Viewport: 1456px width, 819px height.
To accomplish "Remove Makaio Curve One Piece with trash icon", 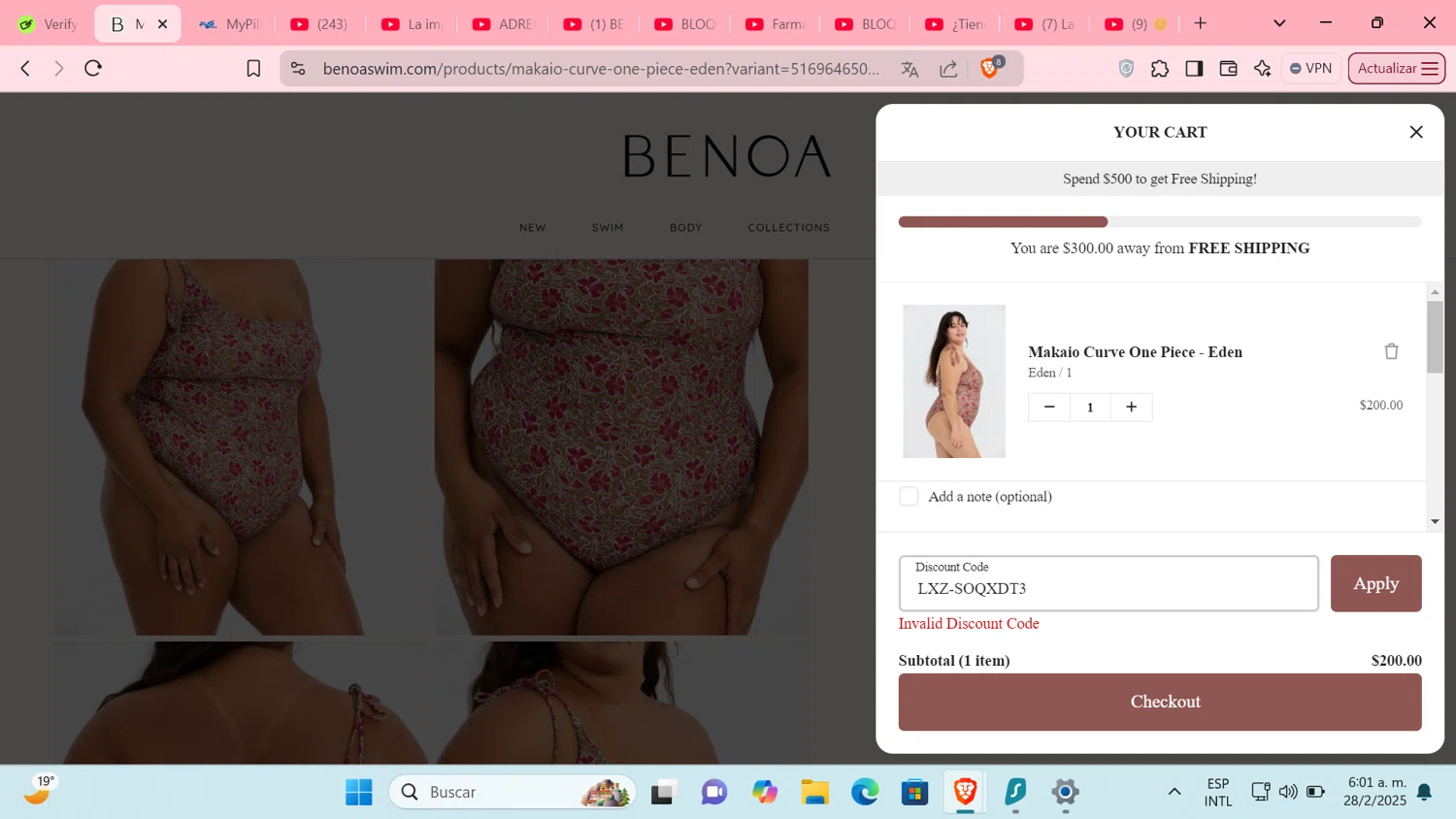I will pyautogui.click(x=1391, y=351).
